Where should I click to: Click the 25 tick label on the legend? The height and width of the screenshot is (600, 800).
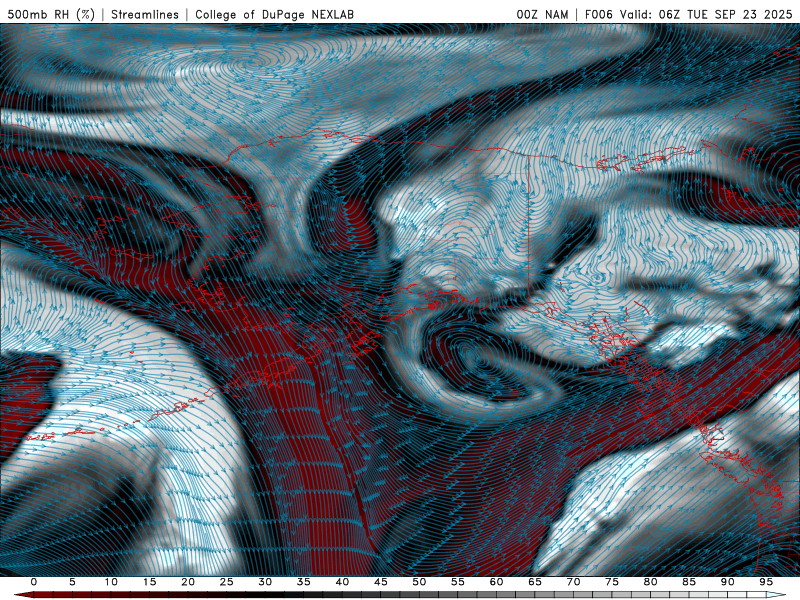[x=227, y=582]
